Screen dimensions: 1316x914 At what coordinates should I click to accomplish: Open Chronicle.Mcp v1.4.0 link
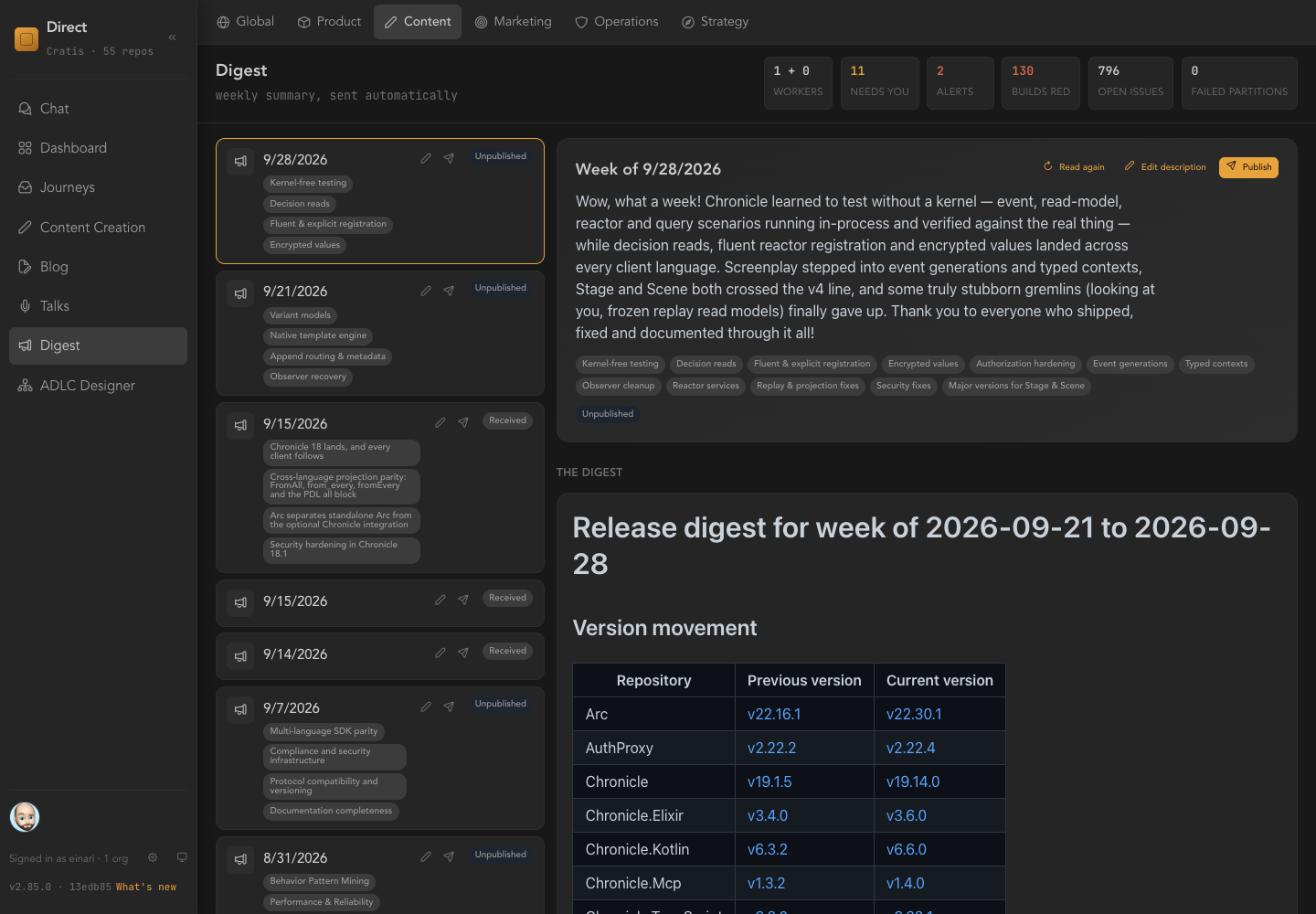pos(906,884)
